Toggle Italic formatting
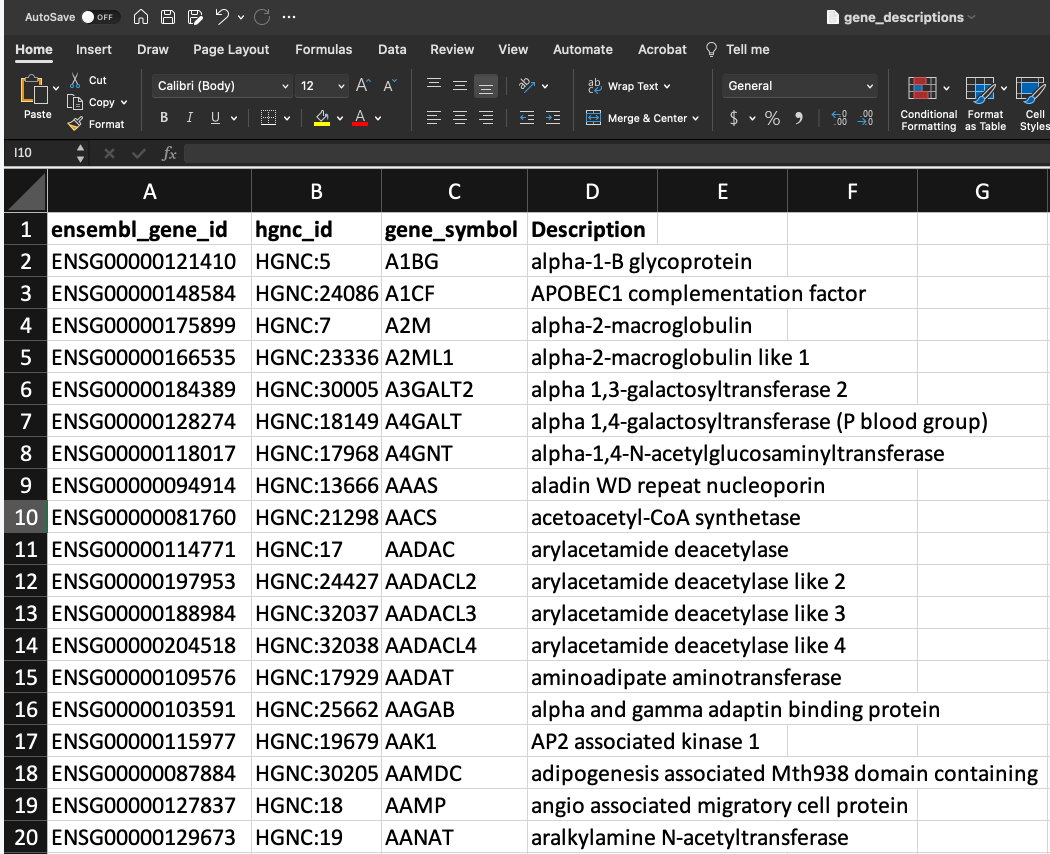This screenshot has height=854, width=1050. pyautogui.click(x=190, y=118)
